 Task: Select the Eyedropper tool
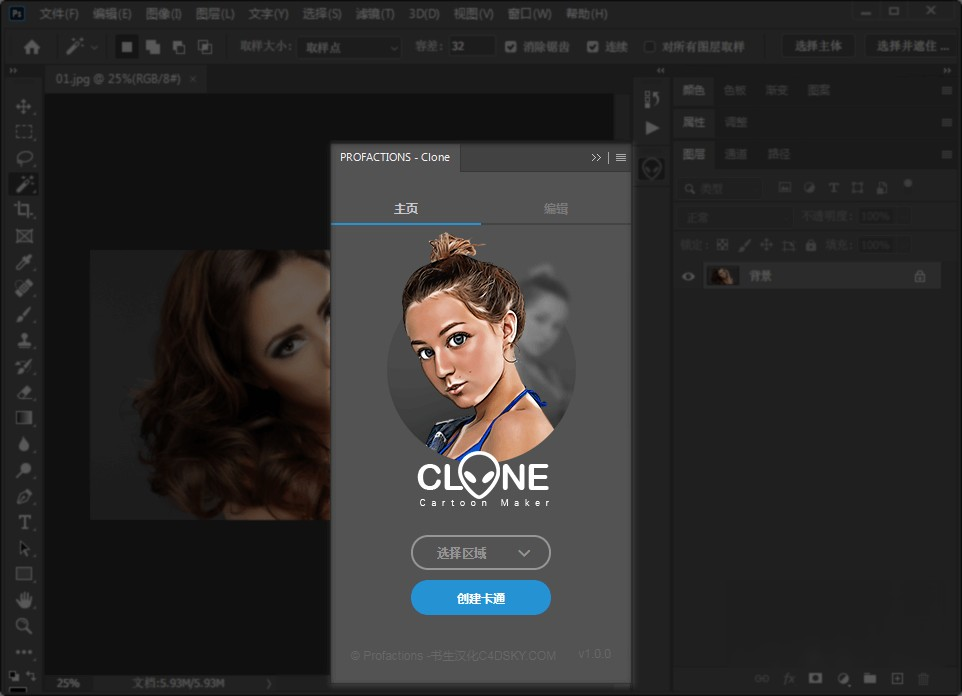pyautogui.click(x=24, y=262)
